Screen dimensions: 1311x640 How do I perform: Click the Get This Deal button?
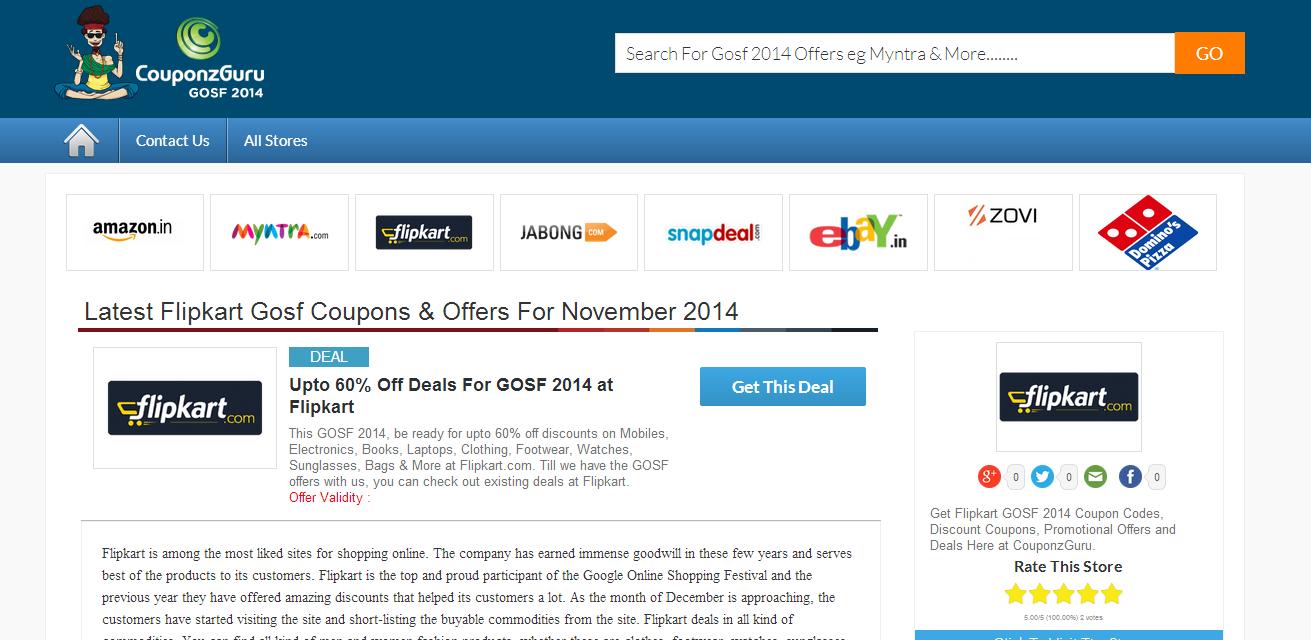pos(783,387)
